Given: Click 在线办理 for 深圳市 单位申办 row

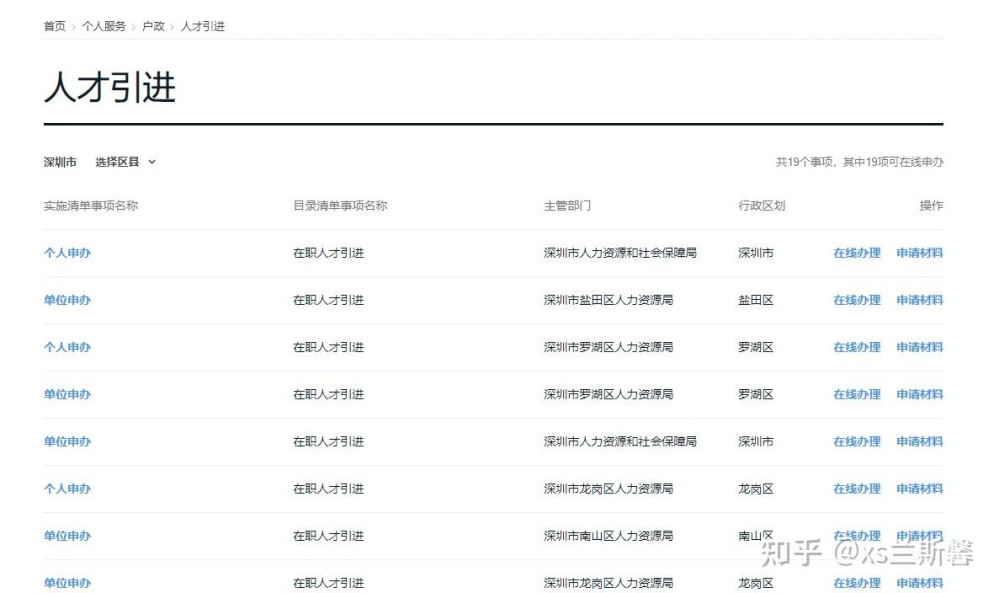Looking at the screenshot, I should (857, 441).
